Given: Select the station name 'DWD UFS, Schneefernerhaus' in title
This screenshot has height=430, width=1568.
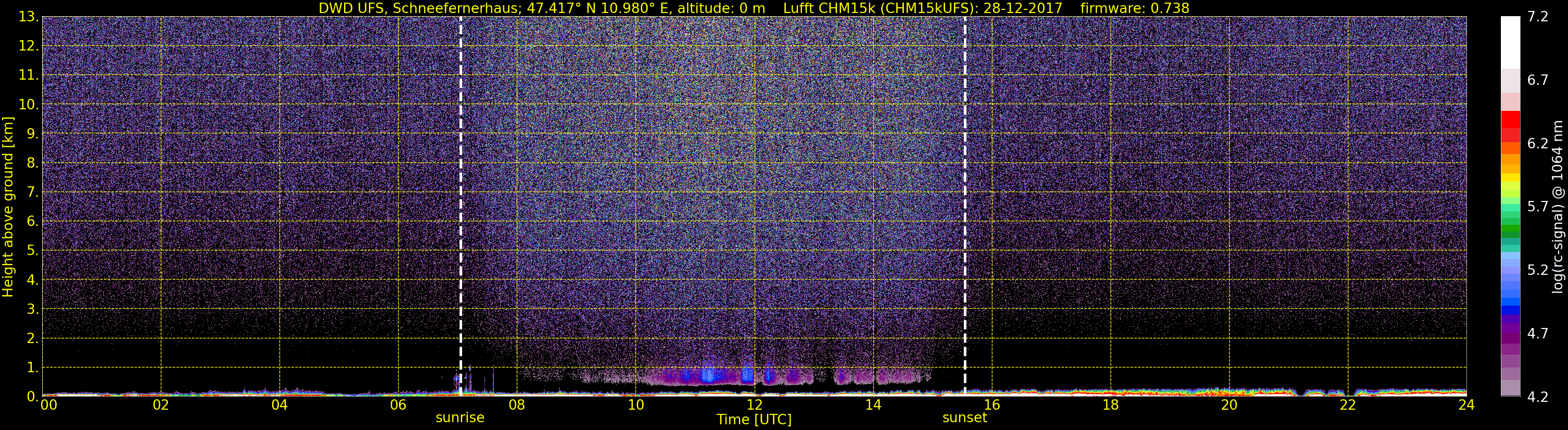Looking at the screenshot, I should pyautogui.click(x=418, y=8).
